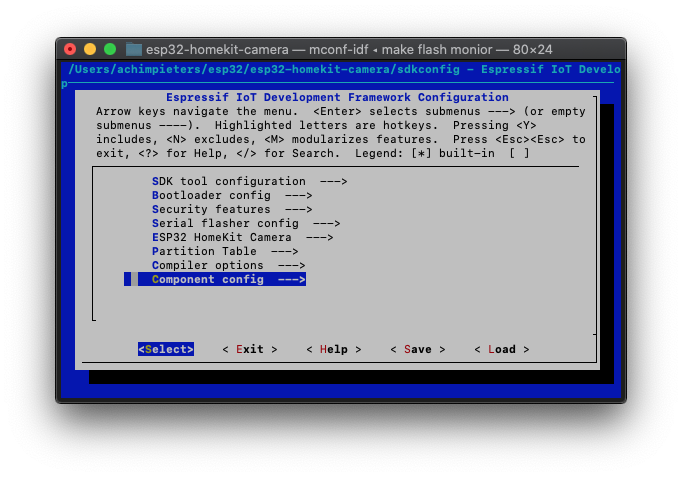Click the Load button
Viewport: 682px width, 477px height.
501,349
